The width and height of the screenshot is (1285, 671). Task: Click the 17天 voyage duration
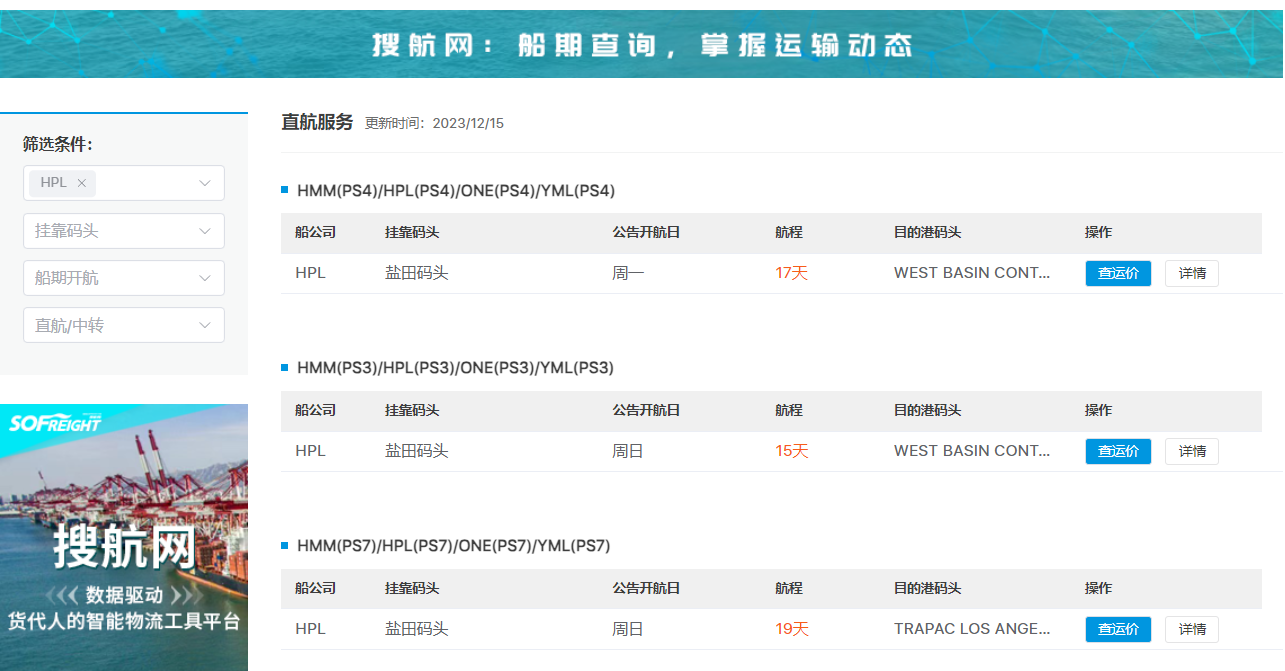pos(791,273)
